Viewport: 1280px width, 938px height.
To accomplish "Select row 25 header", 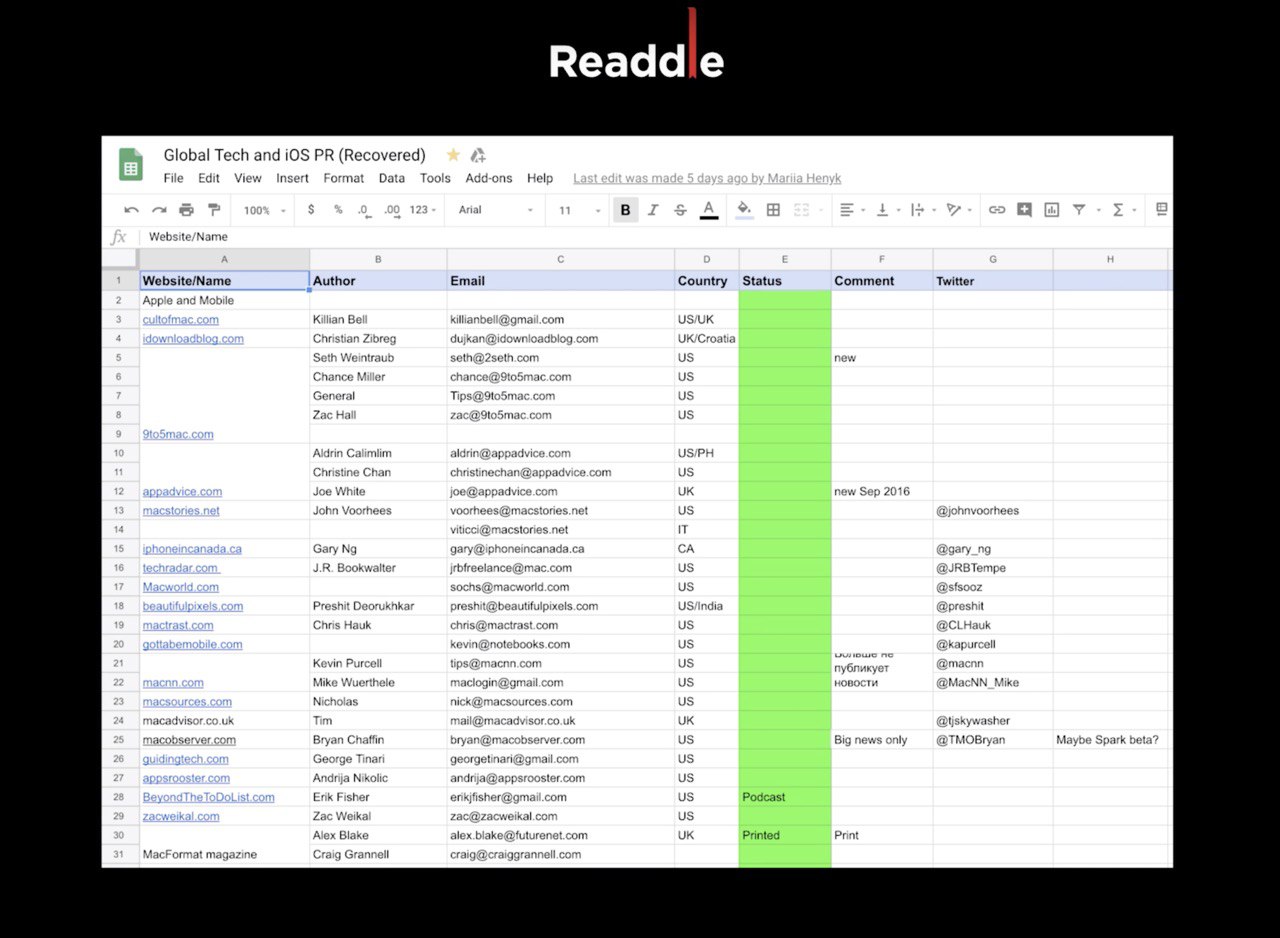I will coord(120,740).
